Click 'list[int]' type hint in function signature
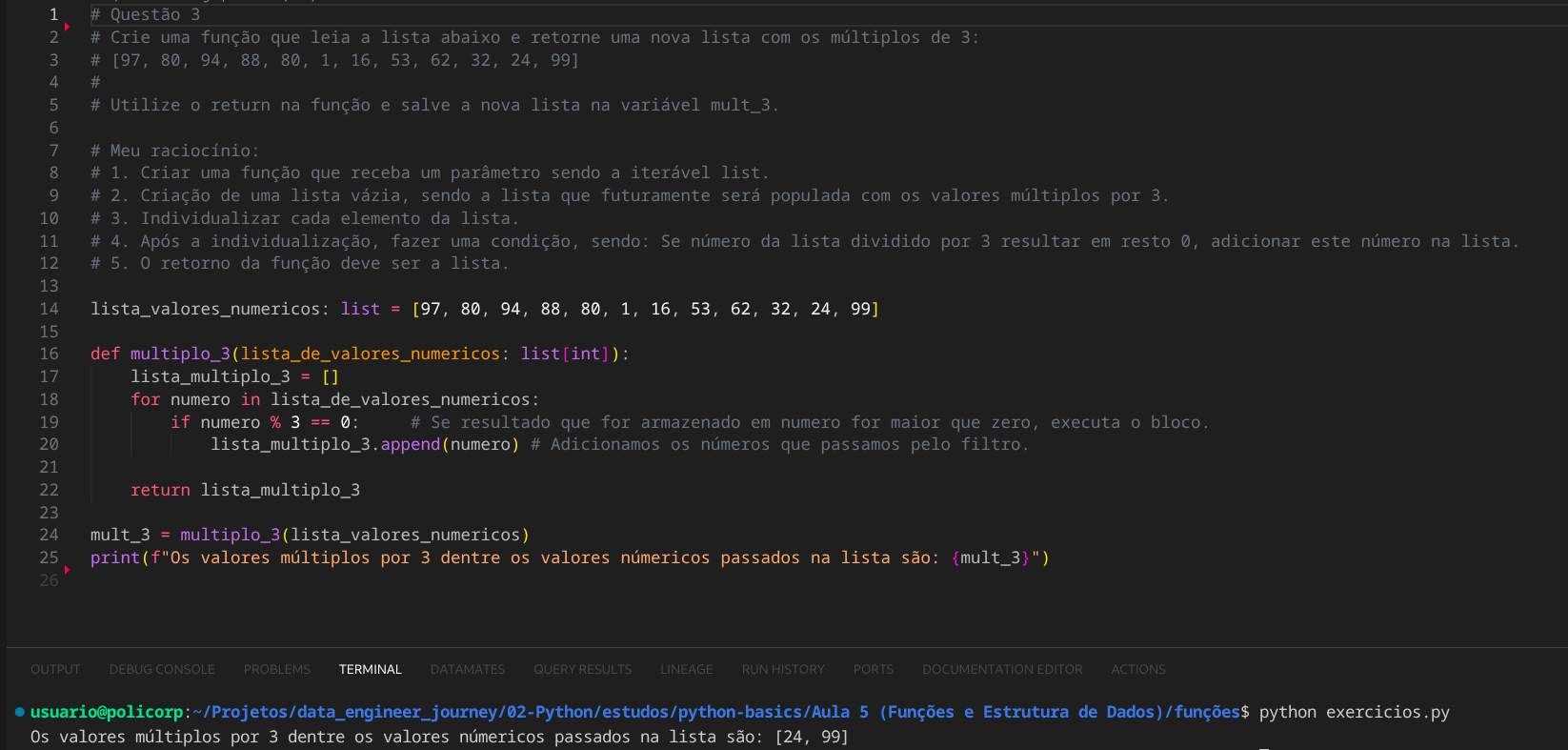 (565, 354)
